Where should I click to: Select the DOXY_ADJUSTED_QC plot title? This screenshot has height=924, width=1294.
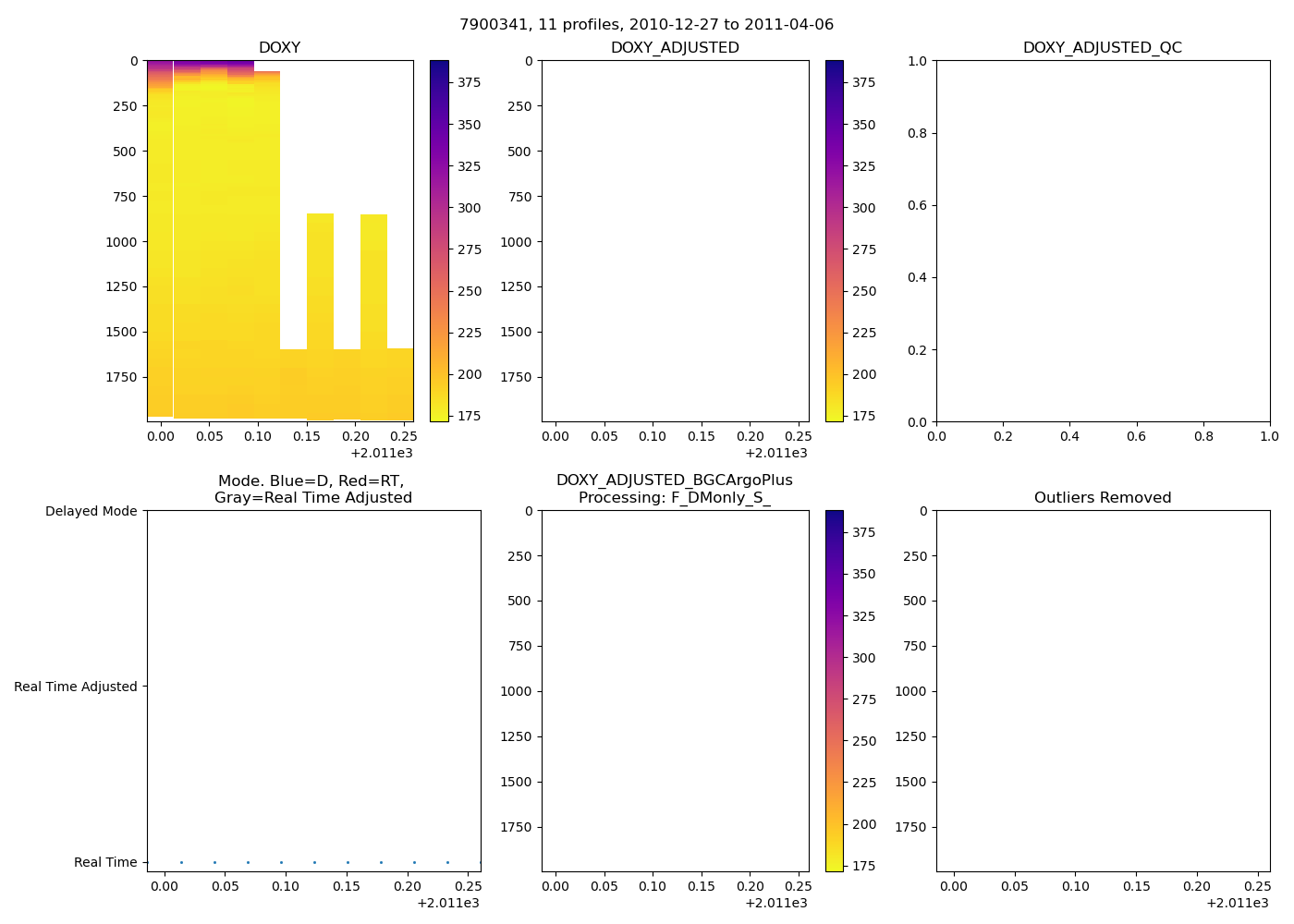tap(1102, 47)
